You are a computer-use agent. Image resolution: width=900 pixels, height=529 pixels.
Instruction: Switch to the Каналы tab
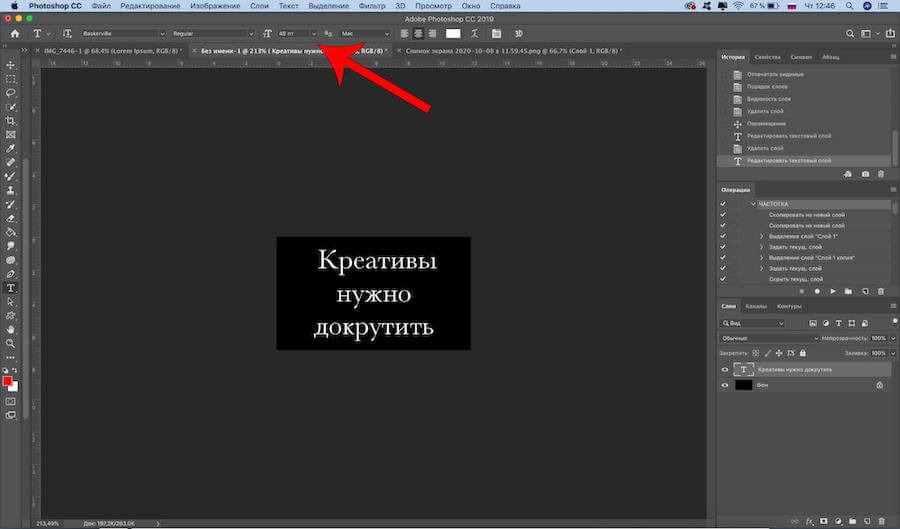[x=755, y=306]
